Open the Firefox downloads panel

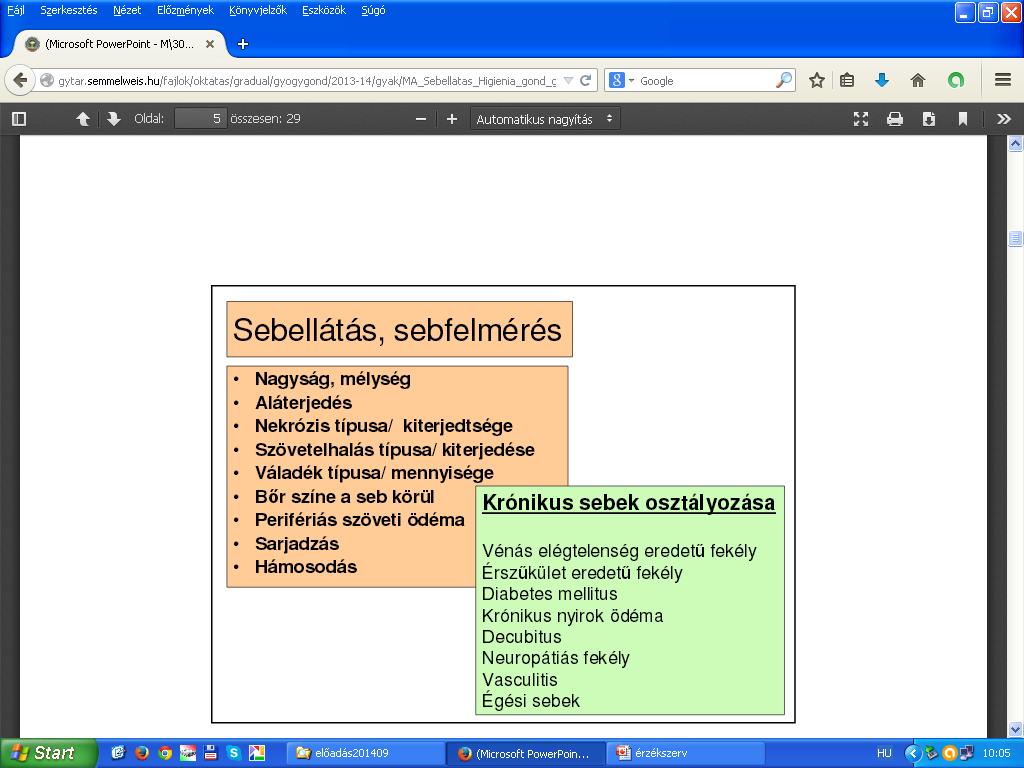click(x=882, y=80)
